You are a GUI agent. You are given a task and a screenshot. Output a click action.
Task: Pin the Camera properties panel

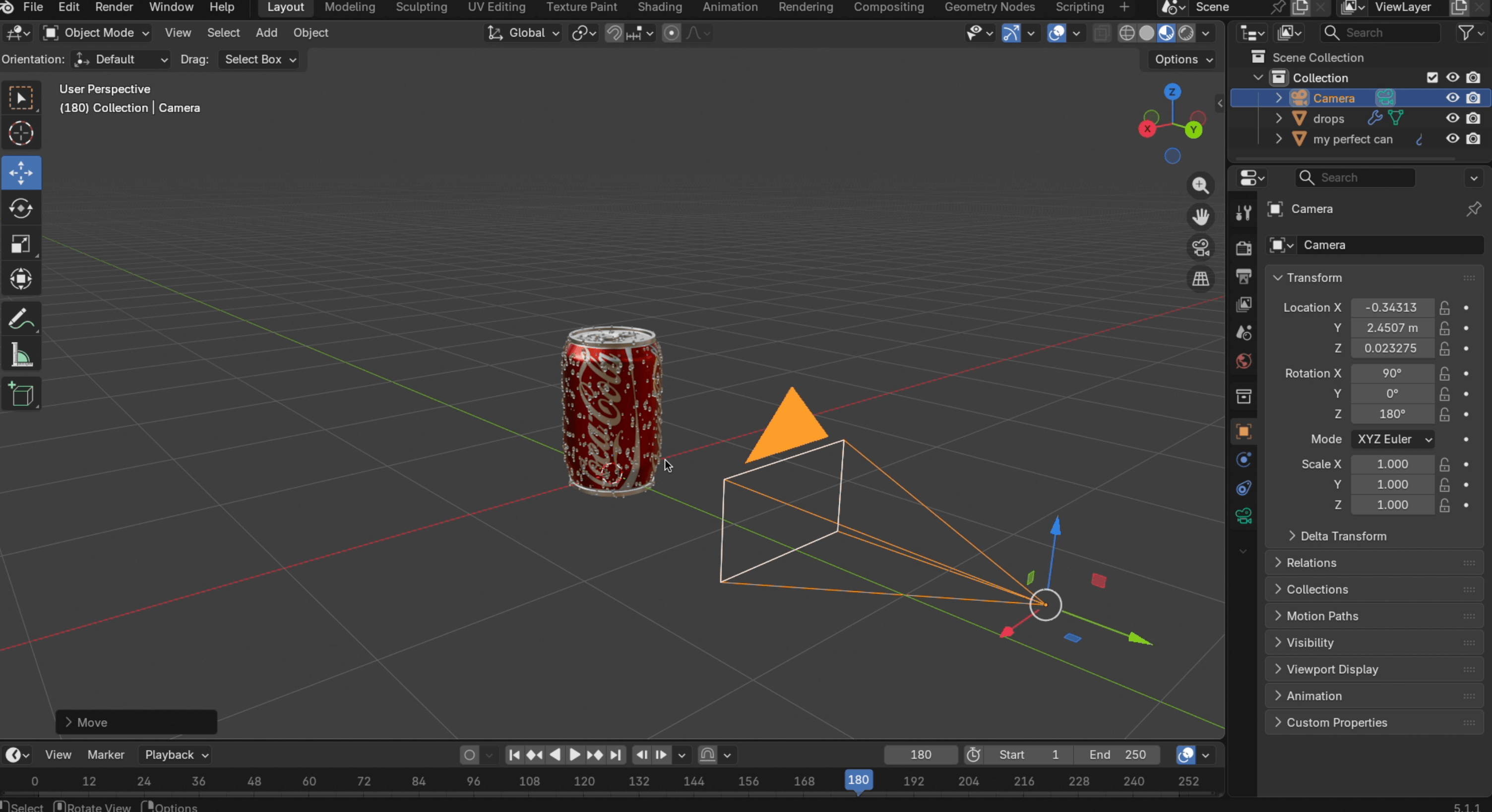1473,209
